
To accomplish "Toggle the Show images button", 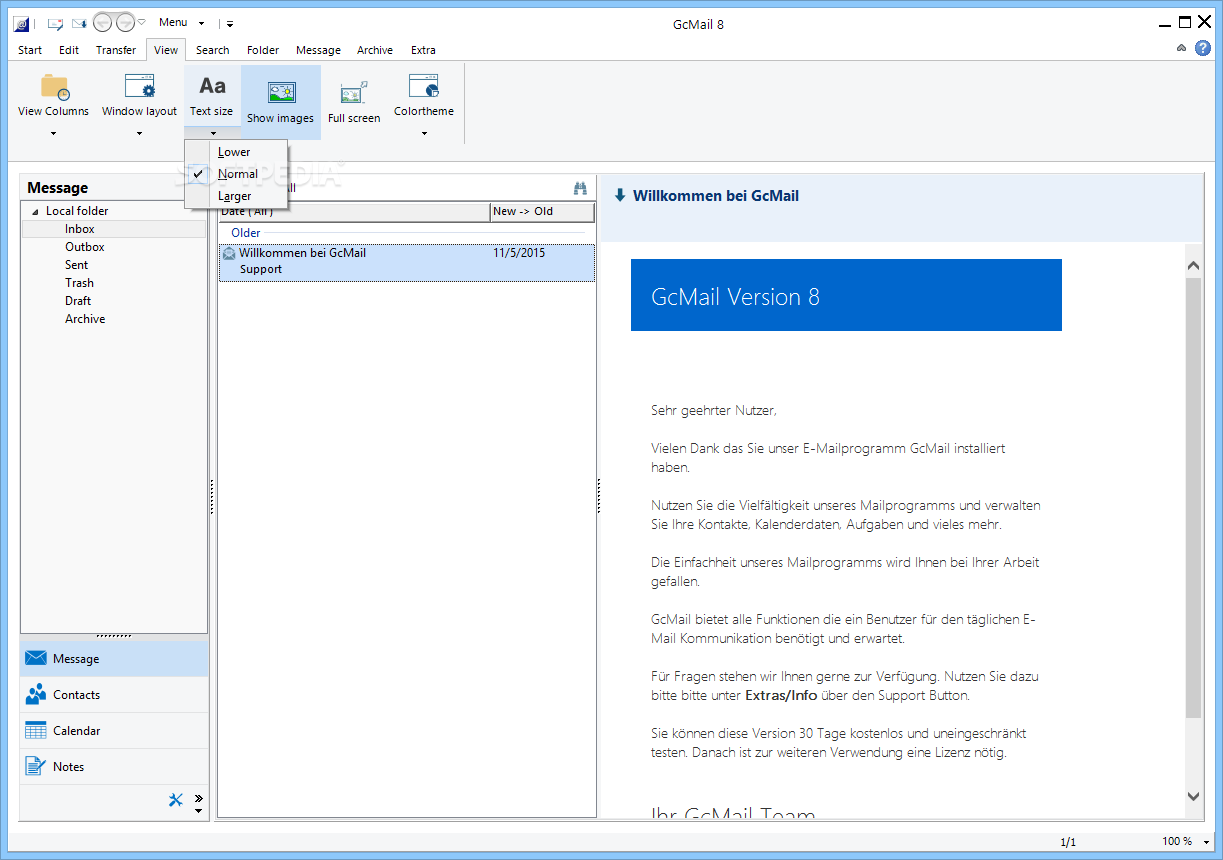I will coord(281,102).
